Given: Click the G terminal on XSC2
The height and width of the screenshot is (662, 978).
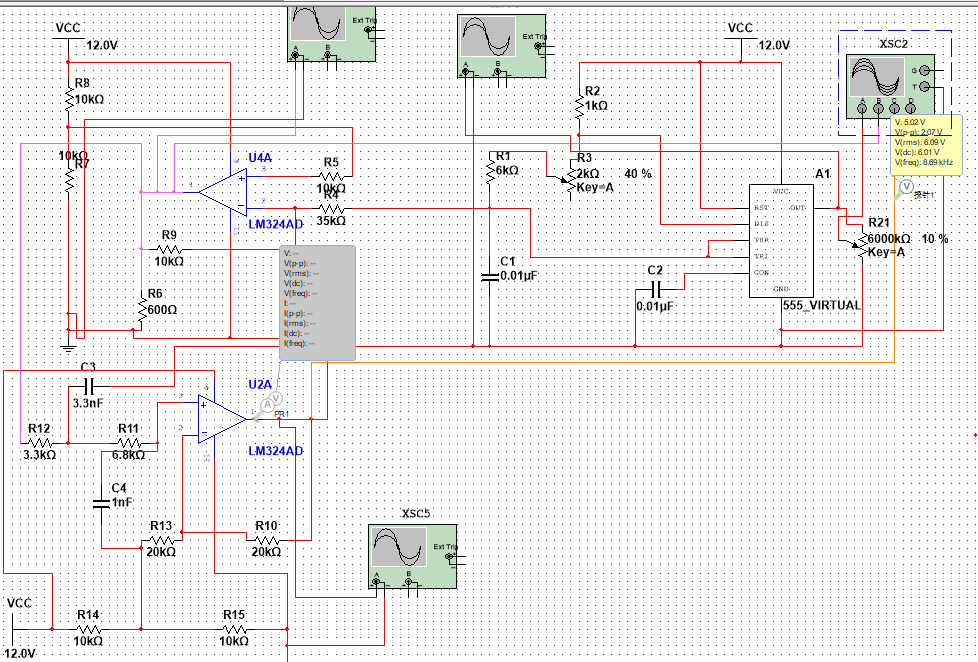Looking at the screenshot, I should coord(924,71).
